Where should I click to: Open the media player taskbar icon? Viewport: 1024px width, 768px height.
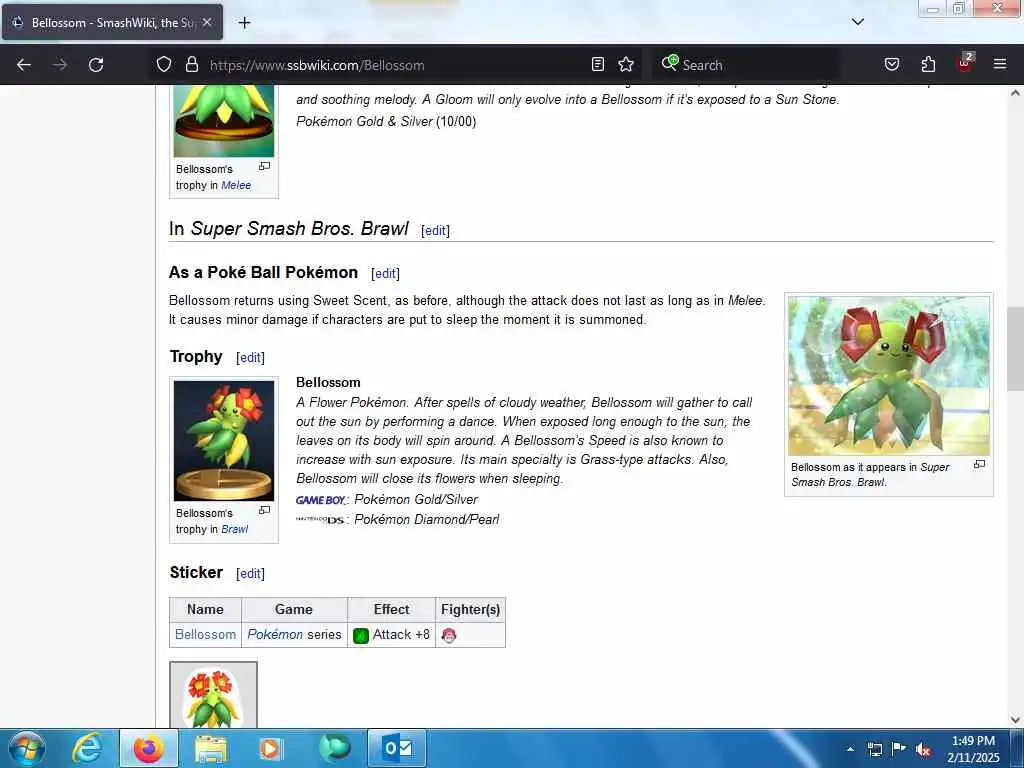(x=270, y=748)
